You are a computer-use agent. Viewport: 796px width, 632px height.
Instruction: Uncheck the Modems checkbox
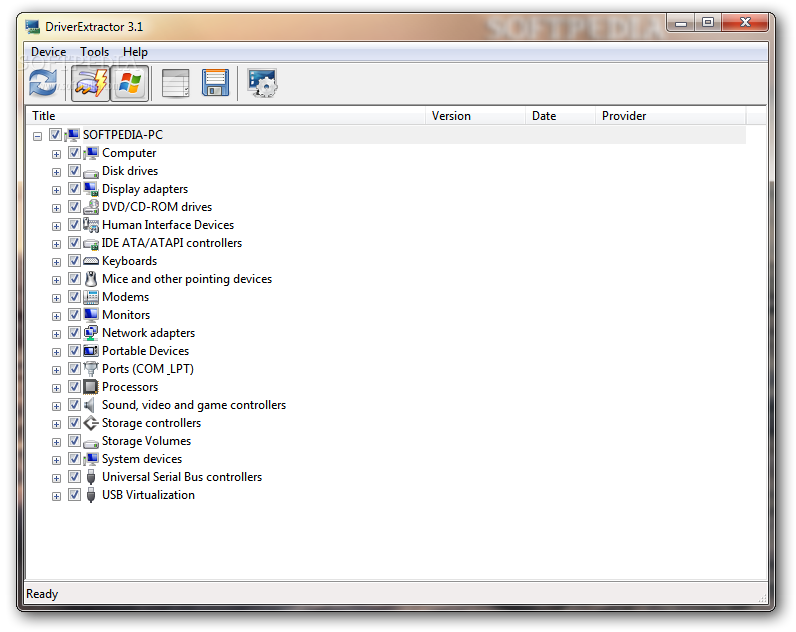tap(74, 296)
